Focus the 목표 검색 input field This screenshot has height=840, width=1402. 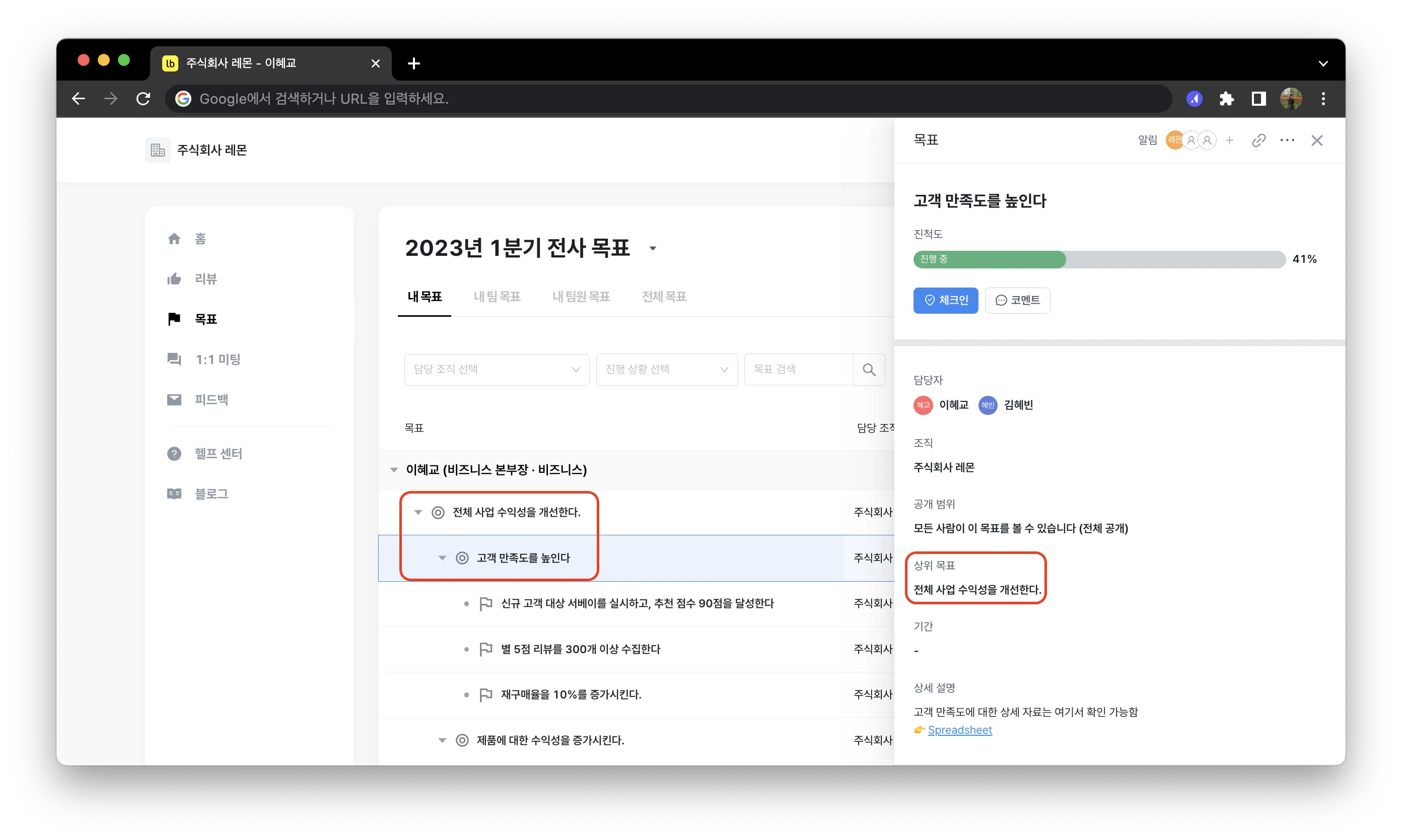pyautogui.click(x=798, y=370)
